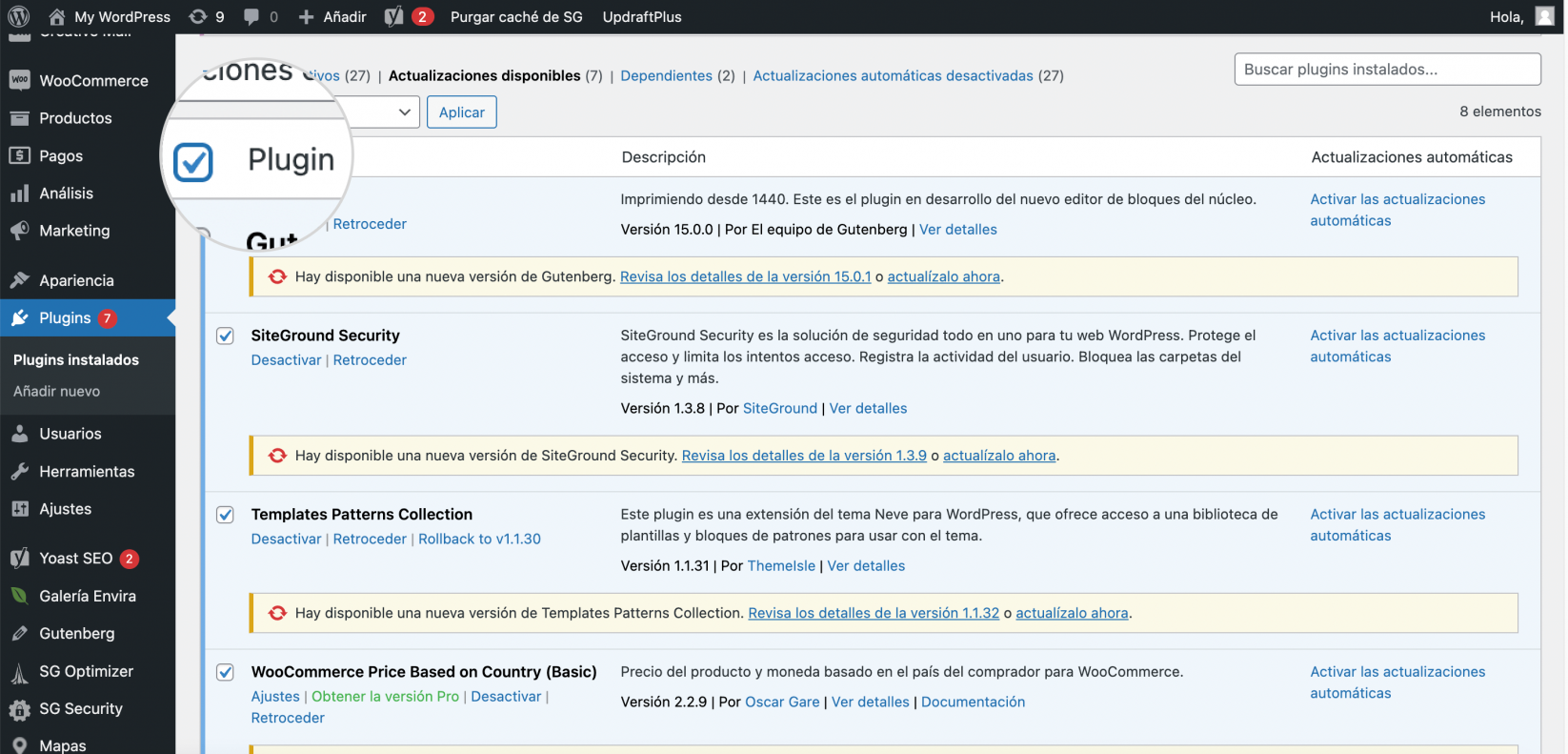Click the Aplicar button
This screenshot has width=1568, height=754.
click(x=462, y=112)
